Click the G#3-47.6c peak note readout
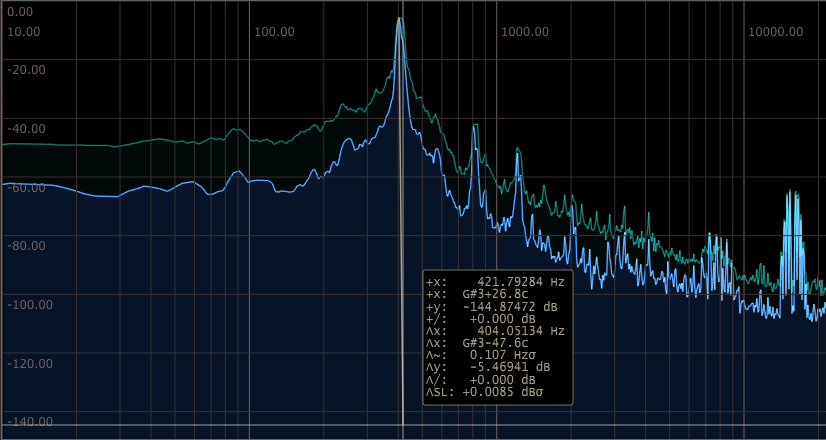 495,343
